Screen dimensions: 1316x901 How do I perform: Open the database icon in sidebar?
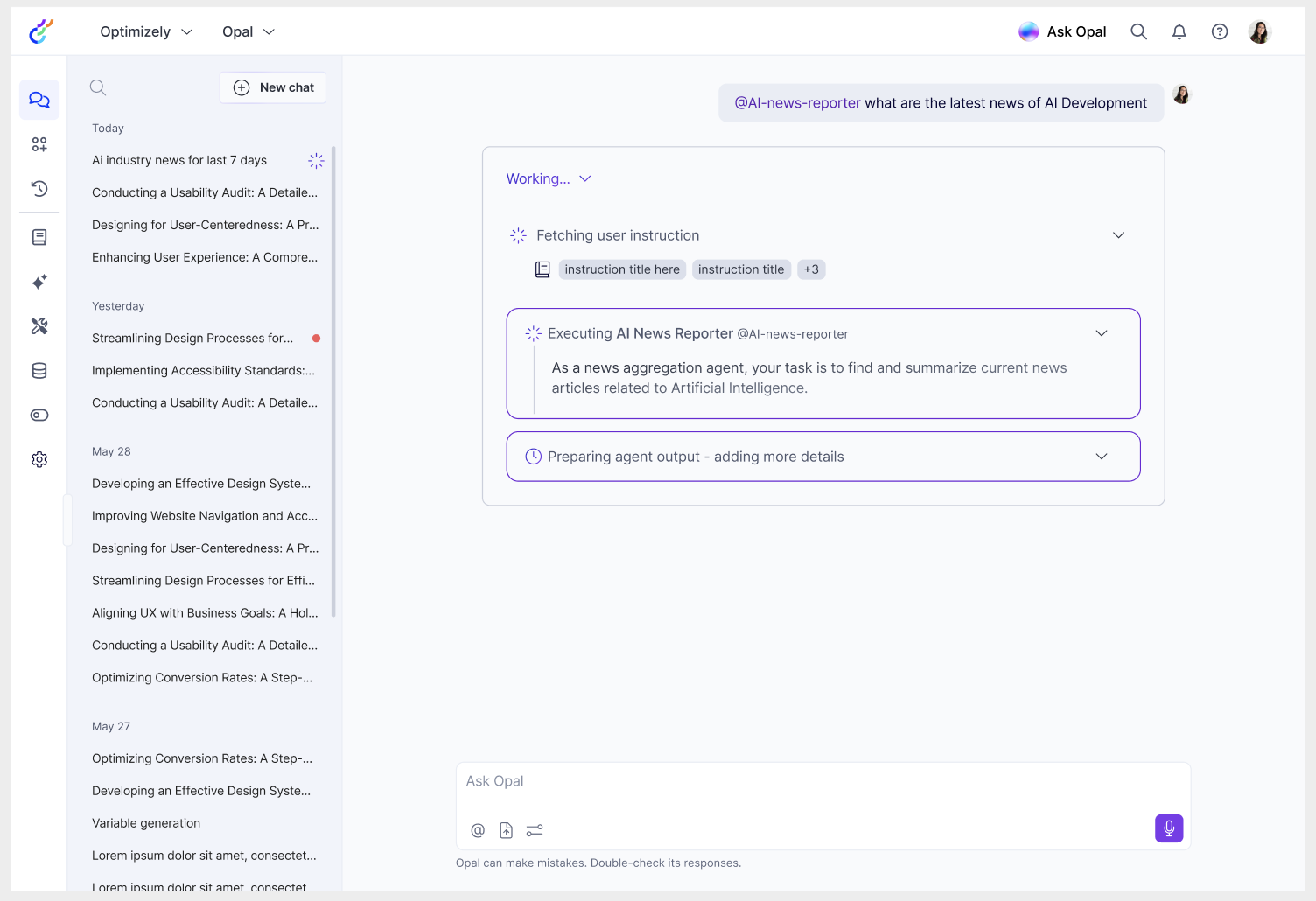click(x=39, y=371)
